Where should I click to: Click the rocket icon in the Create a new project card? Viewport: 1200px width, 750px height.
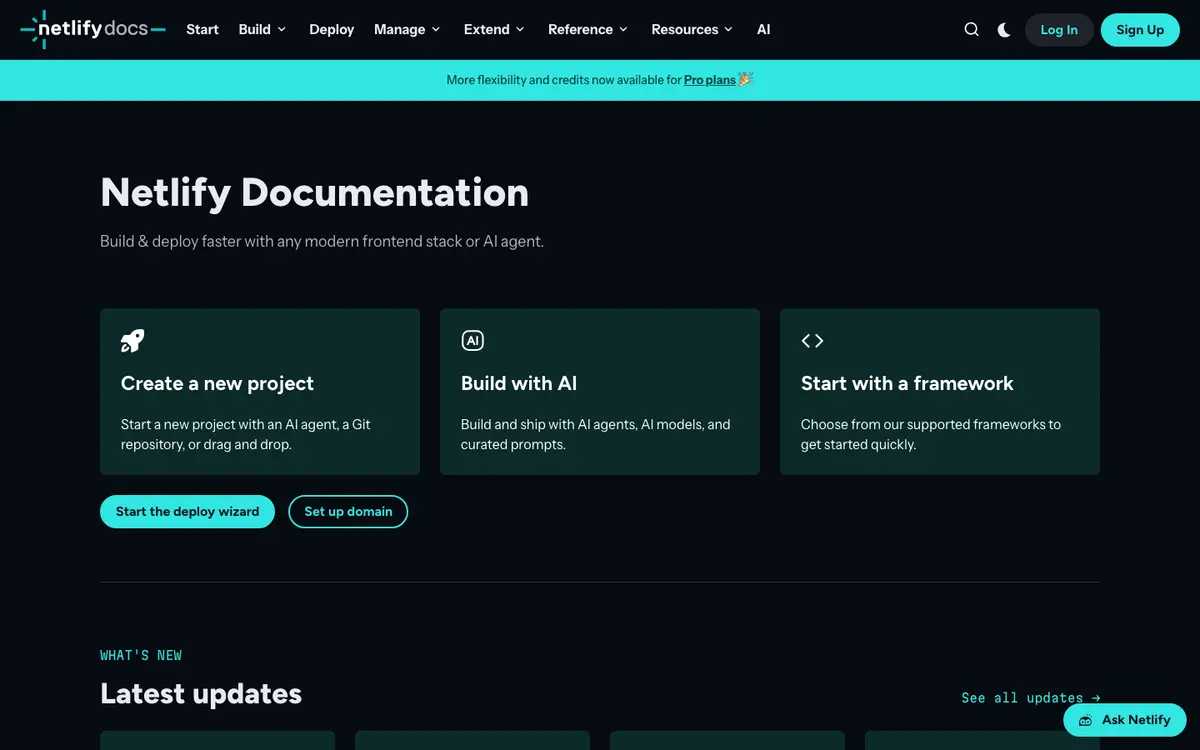[132, 341]
